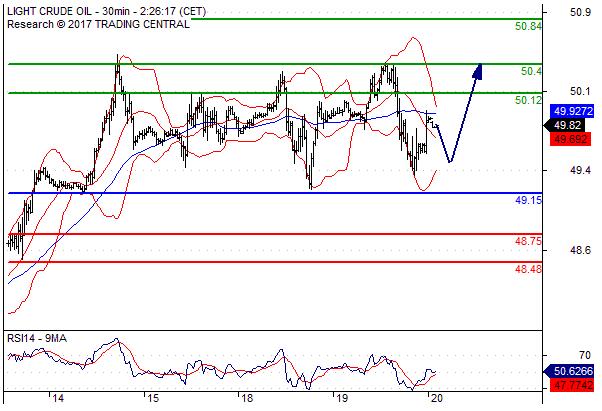602x411 pixels.
Task: Select the 50.12 resistance level label
Action: 528,100
